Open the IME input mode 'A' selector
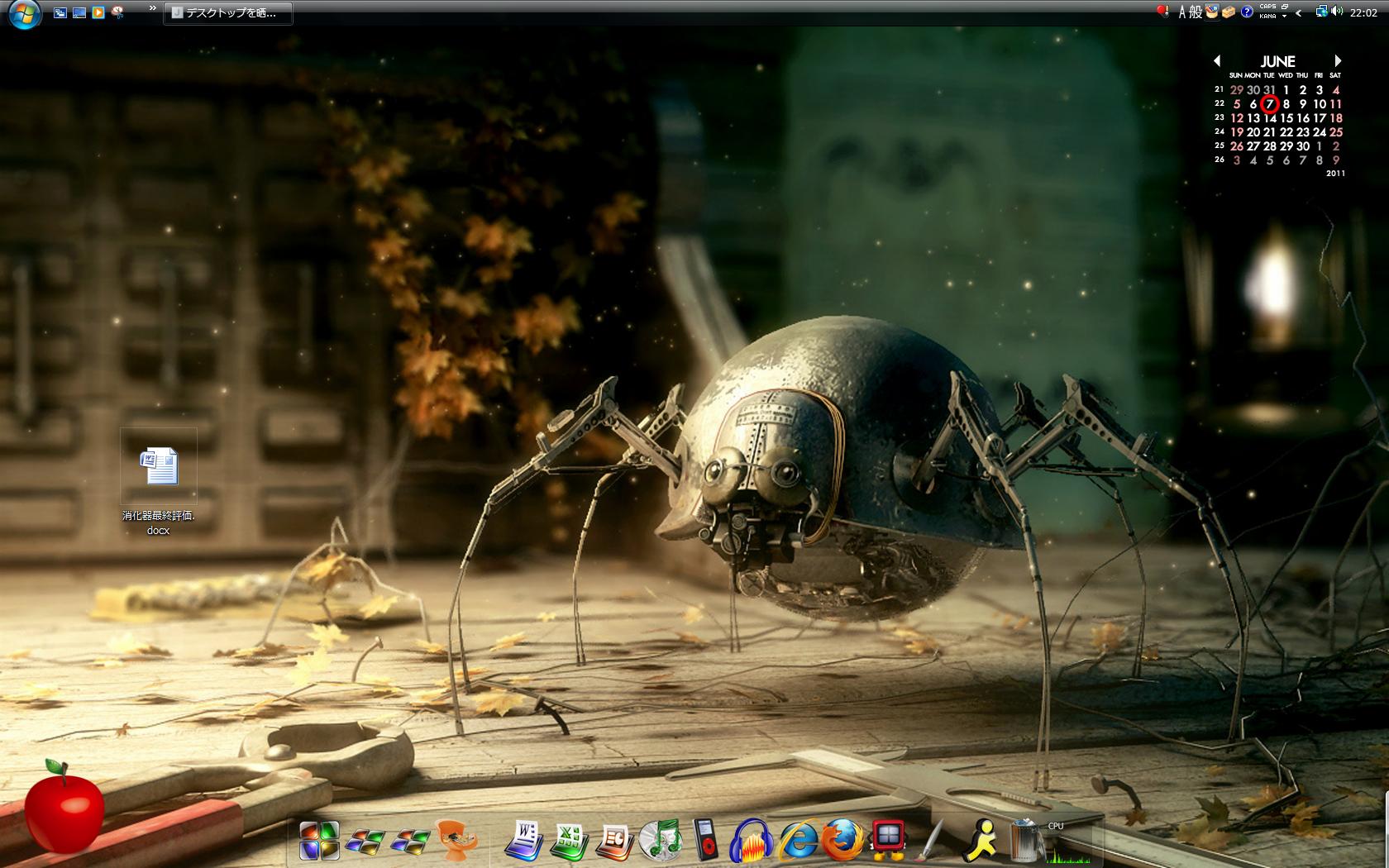The height and width of the screenshot is (868, 1389). [1183, 12]
